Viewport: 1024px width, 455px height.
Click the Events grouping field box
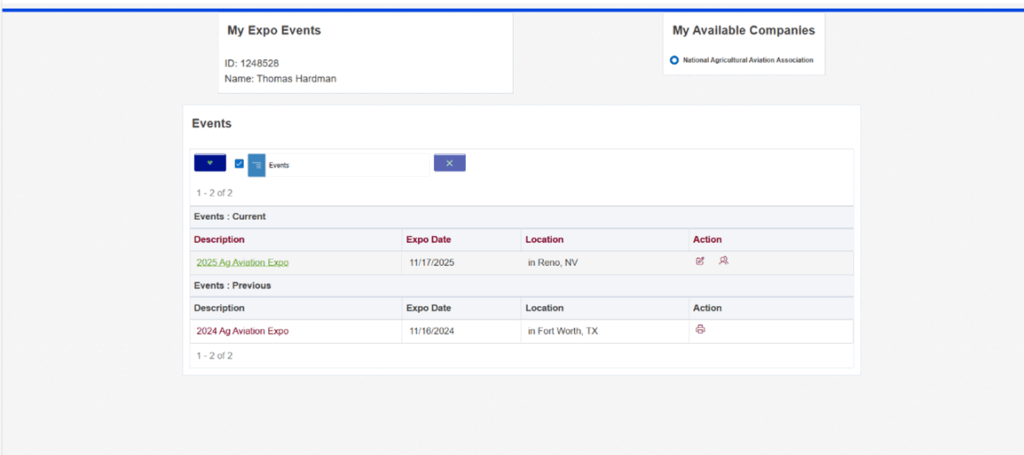pos(347,165)
